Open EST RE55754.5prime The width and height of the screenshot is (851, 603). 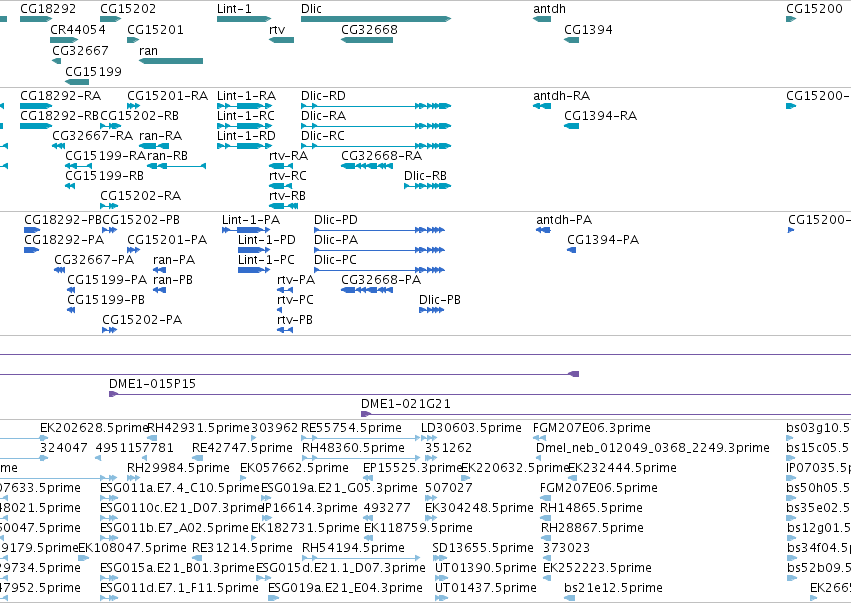361,438
